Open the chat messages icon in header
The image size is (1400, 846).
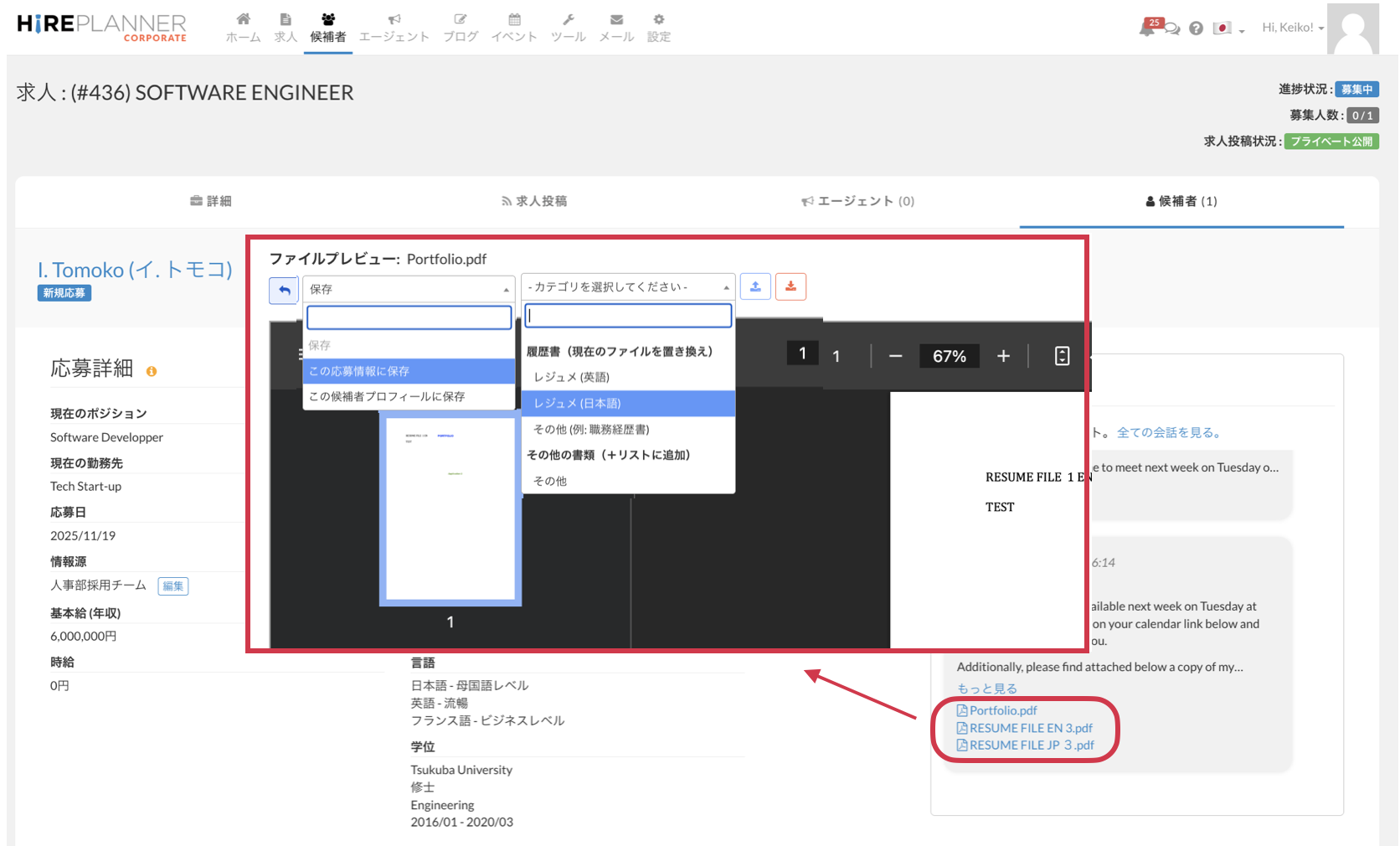tap(1173, 29)
